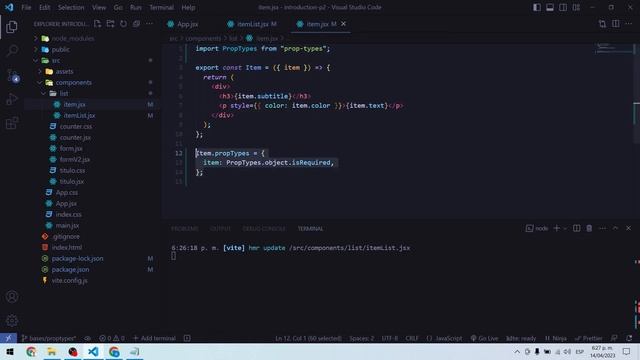Image resolution: width=640 pixels, height=360 pixels.
Task: Open package.json in the file tree
Action: 70,269
